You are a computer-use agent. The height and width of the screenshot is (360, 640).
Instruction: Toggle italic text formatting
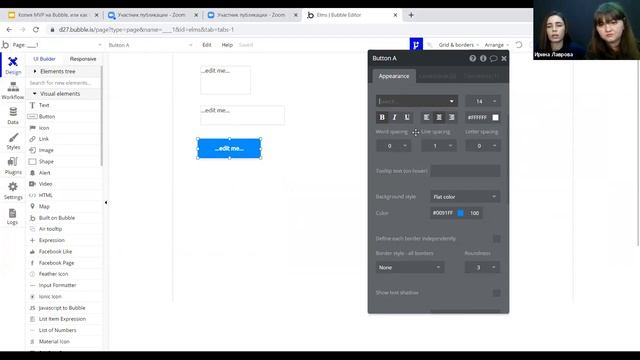[x=394, y=118]
